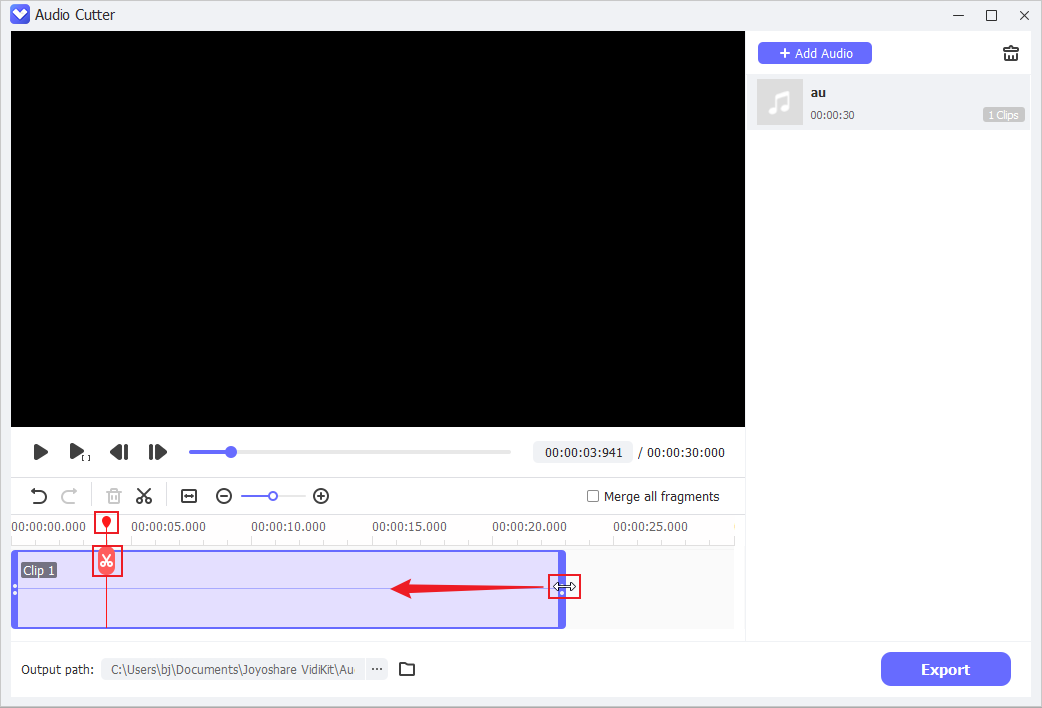Enable Merge all fragments checkbox
Viewport: 1042px width, 708px height.
[593, 497]
